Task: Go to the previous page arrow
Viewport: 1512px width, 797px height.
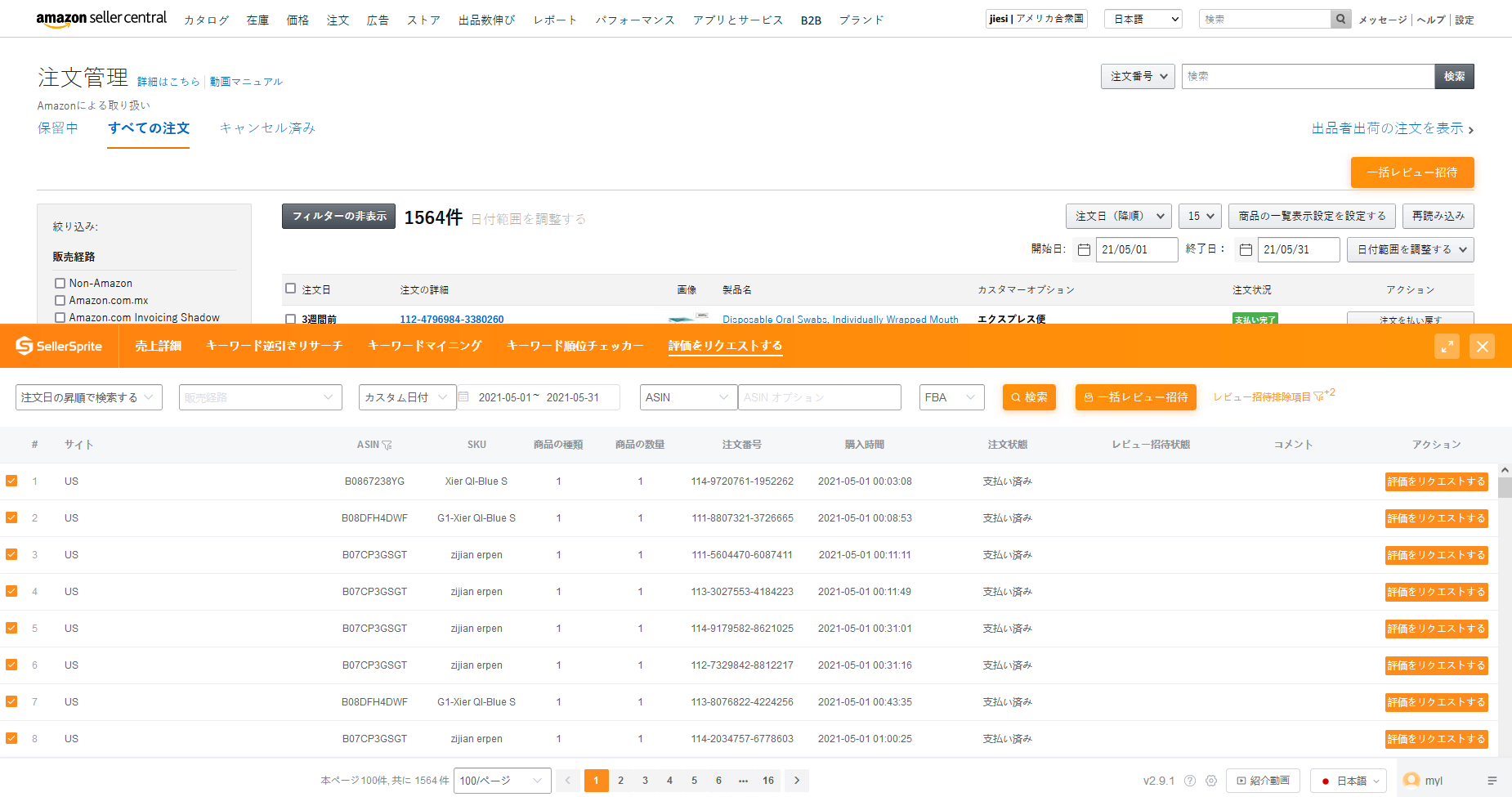Action: [568, 781]
